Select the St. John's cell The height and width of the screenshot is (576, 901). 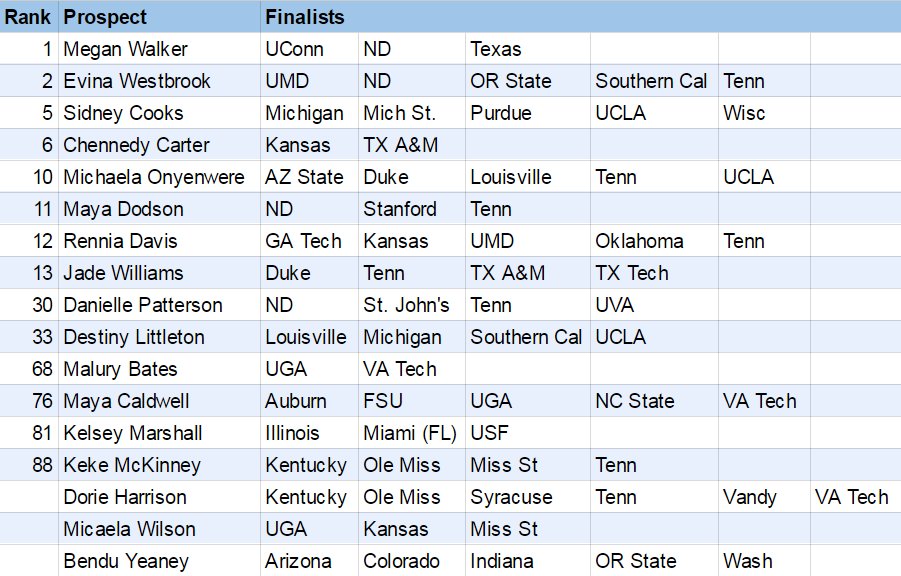point(411,305)
